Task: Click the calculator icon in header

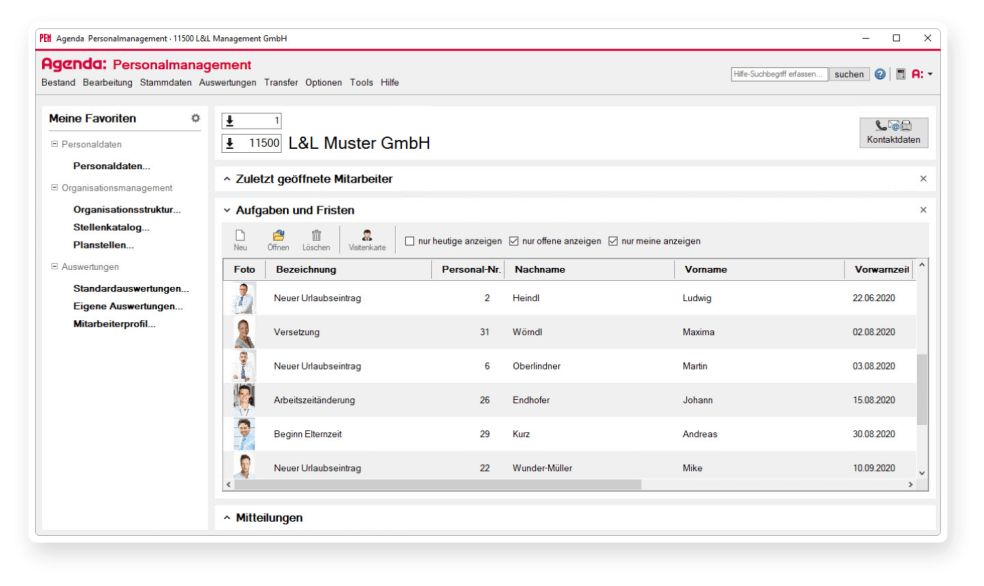Action: point(900,74)
